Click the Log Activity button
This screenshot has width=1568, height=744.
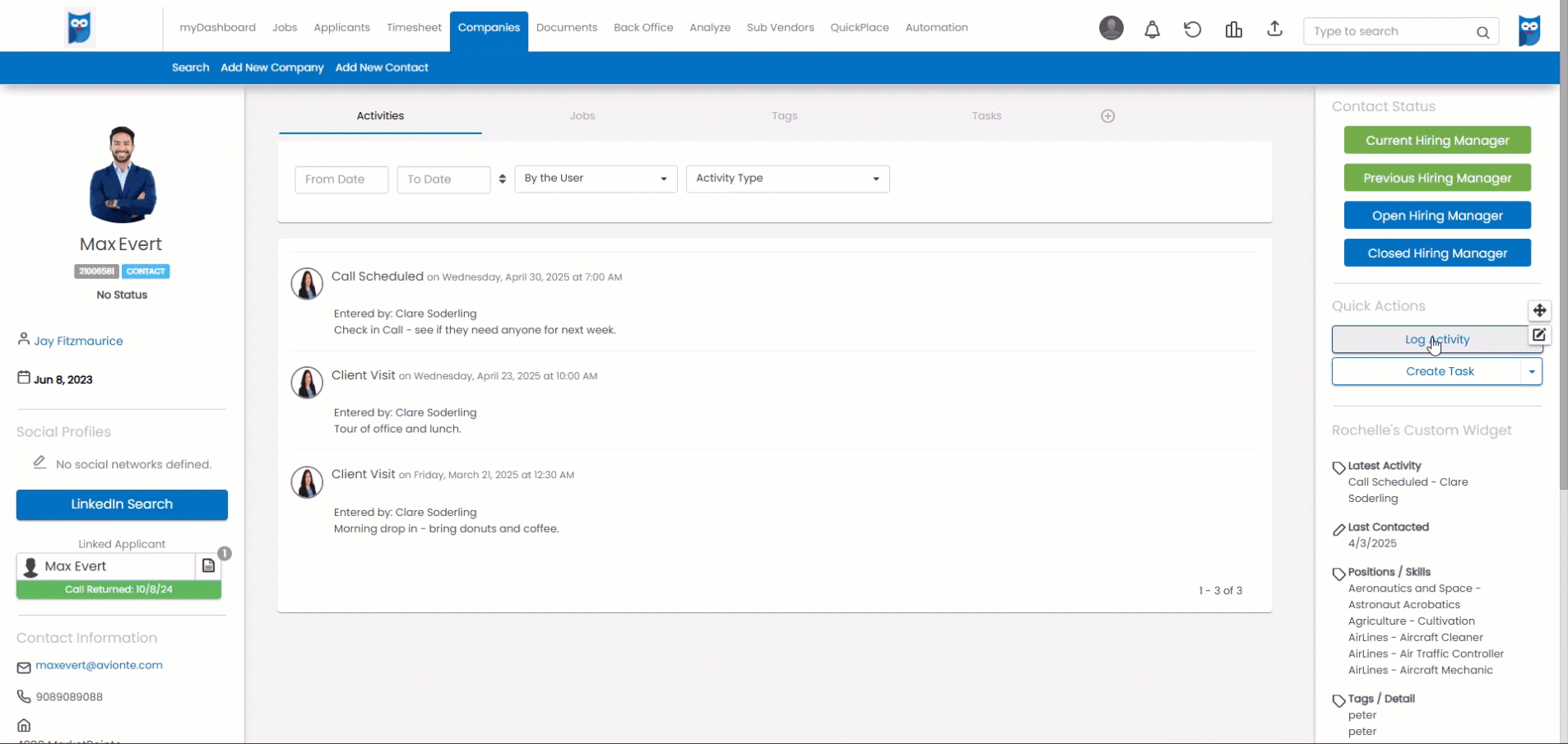pos(1436,339)
